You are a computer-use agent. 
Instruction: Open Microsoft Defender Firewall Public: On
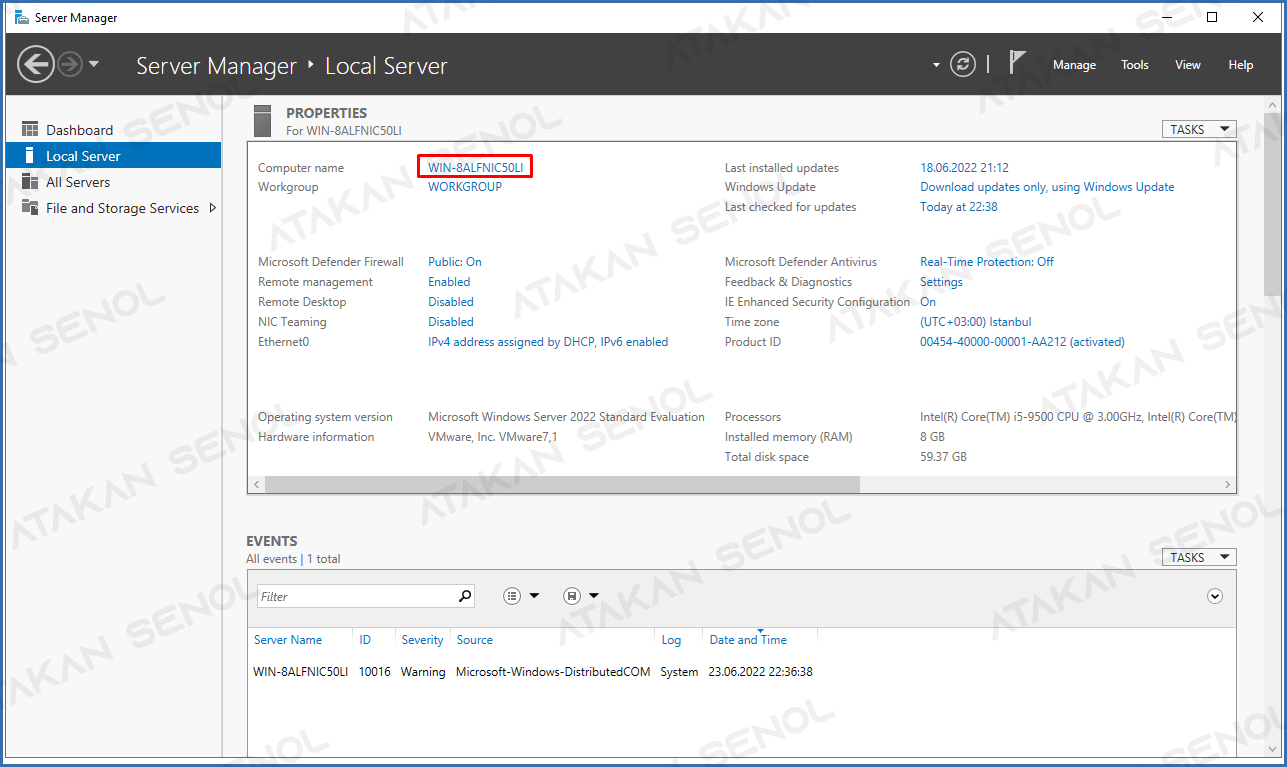[455, 262]
